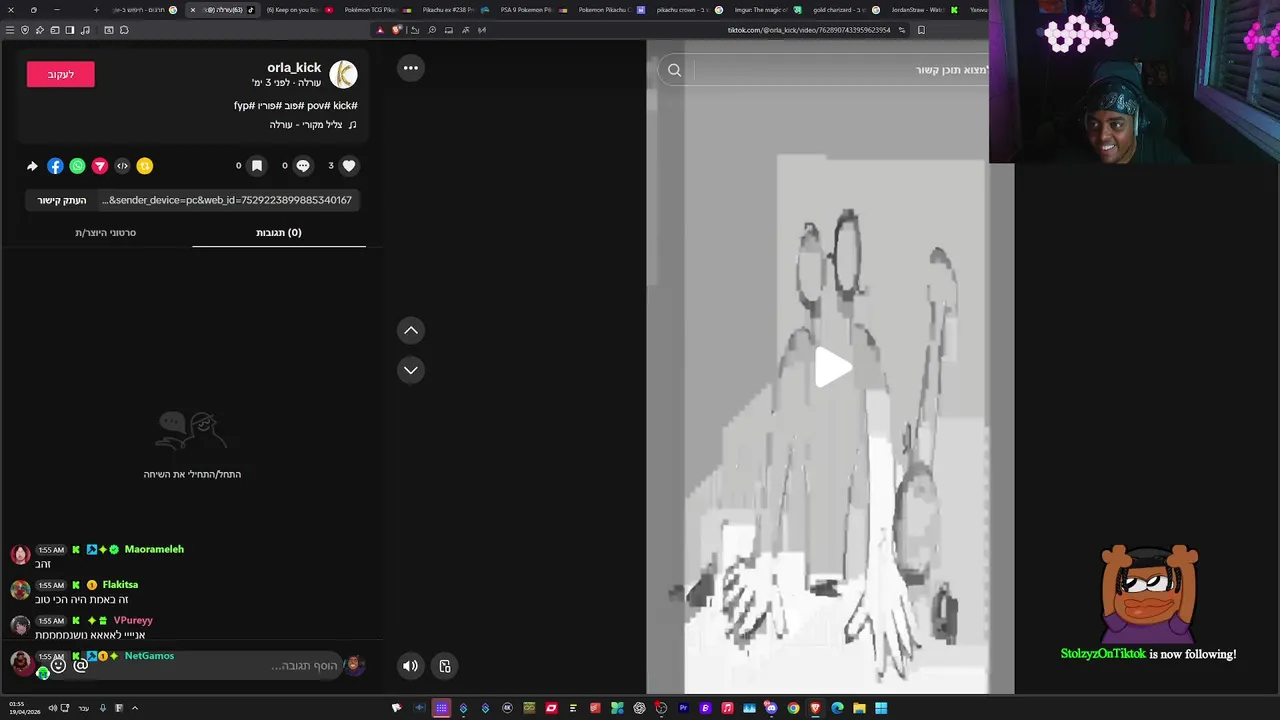This screenshot has height=720, width=1280.
Task: Click the red circular send-to-friends share icon
Action: 100,166
